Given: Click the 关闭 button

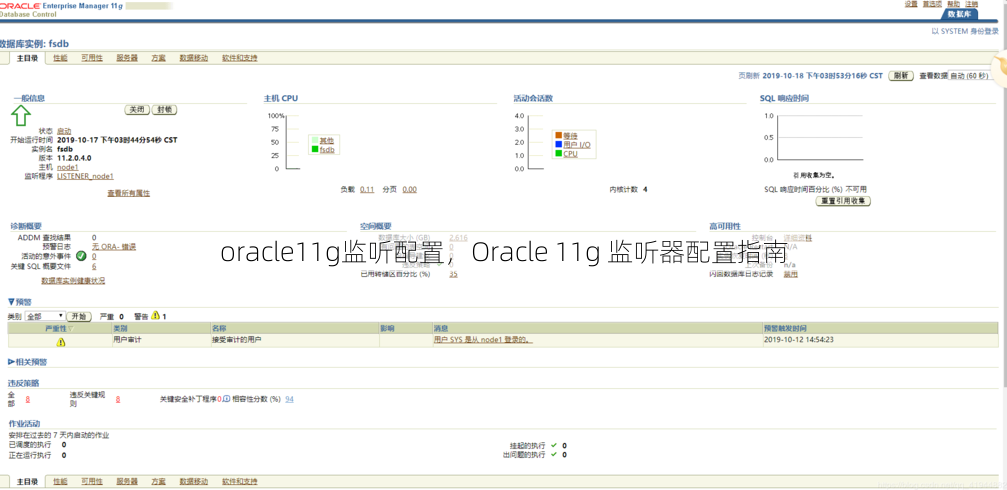Looking at the screenshot, I should click(137, 110).
